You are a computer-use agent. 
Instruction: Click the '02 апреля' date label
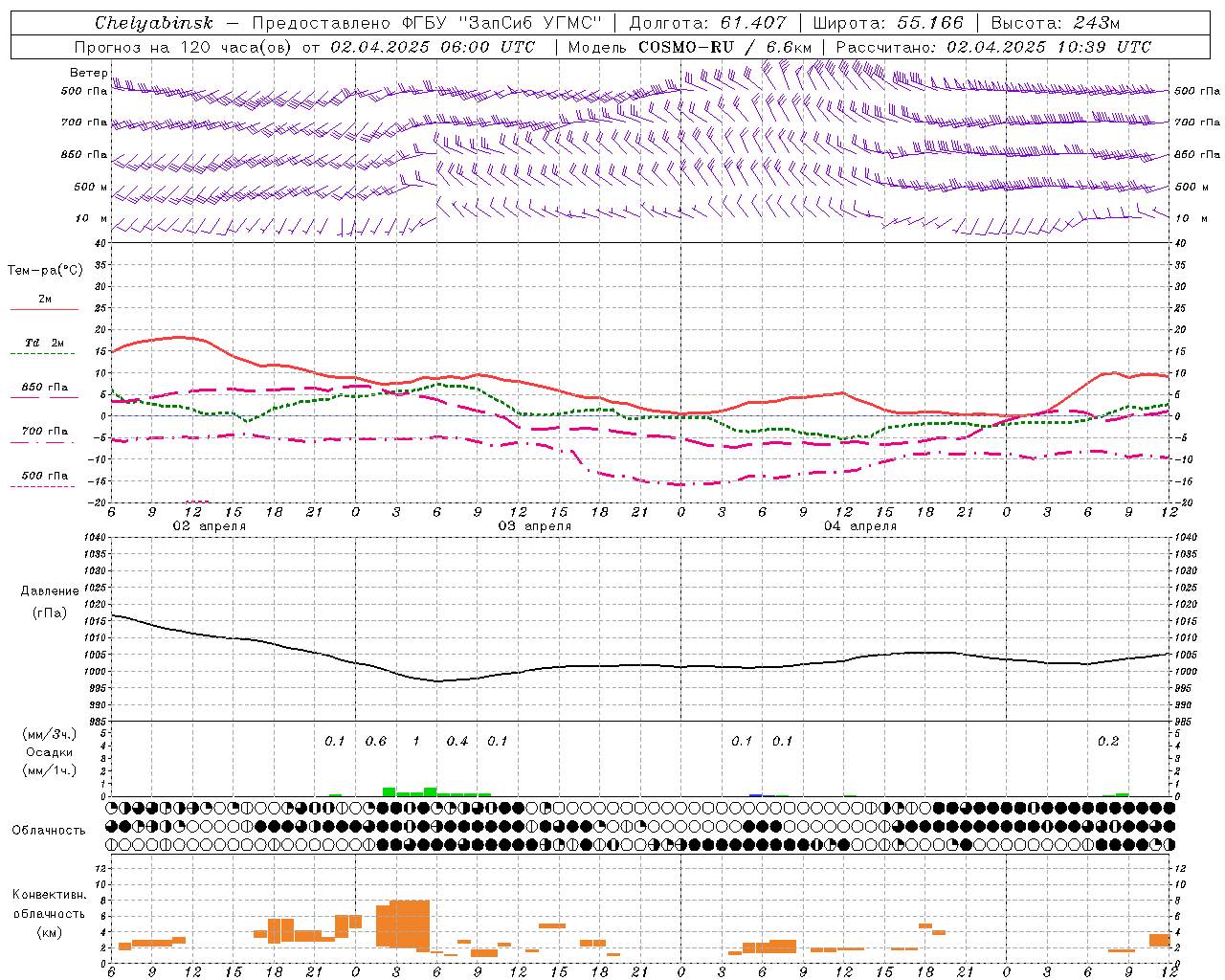pyautogui.click(x=209, y=526)
